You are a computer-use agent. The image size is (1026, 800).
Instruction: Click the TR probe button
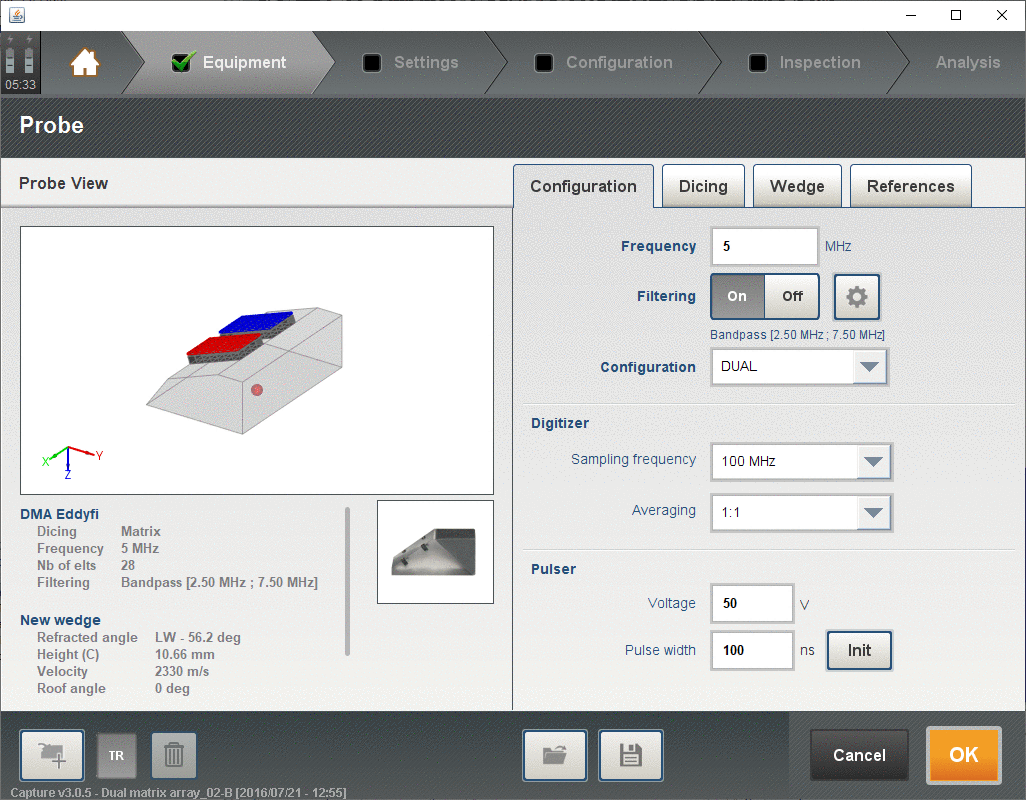pyautogui.click(x=116, y=755)
